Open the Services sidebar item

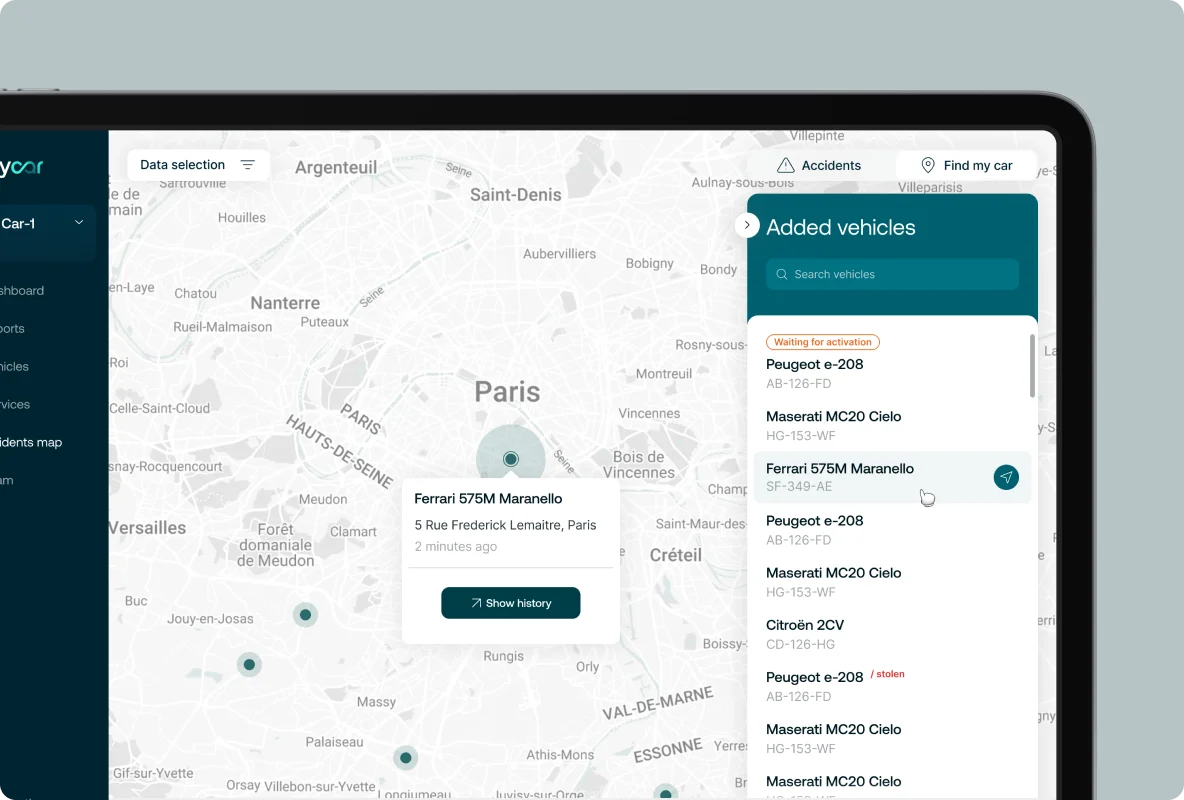pyautogui.click(x=15, y=404)
